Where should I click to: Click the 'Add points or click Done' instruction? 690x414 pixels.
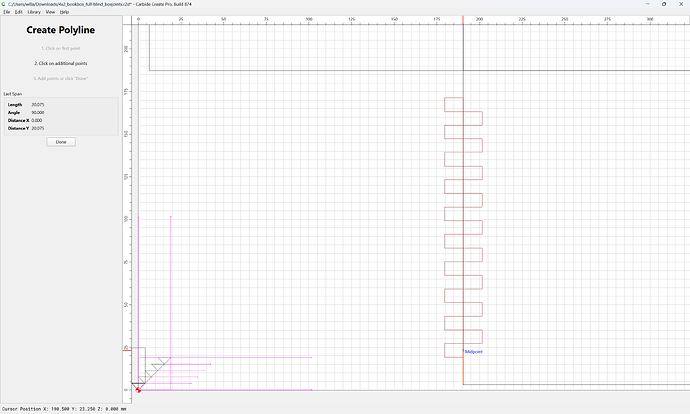point(61,78)
